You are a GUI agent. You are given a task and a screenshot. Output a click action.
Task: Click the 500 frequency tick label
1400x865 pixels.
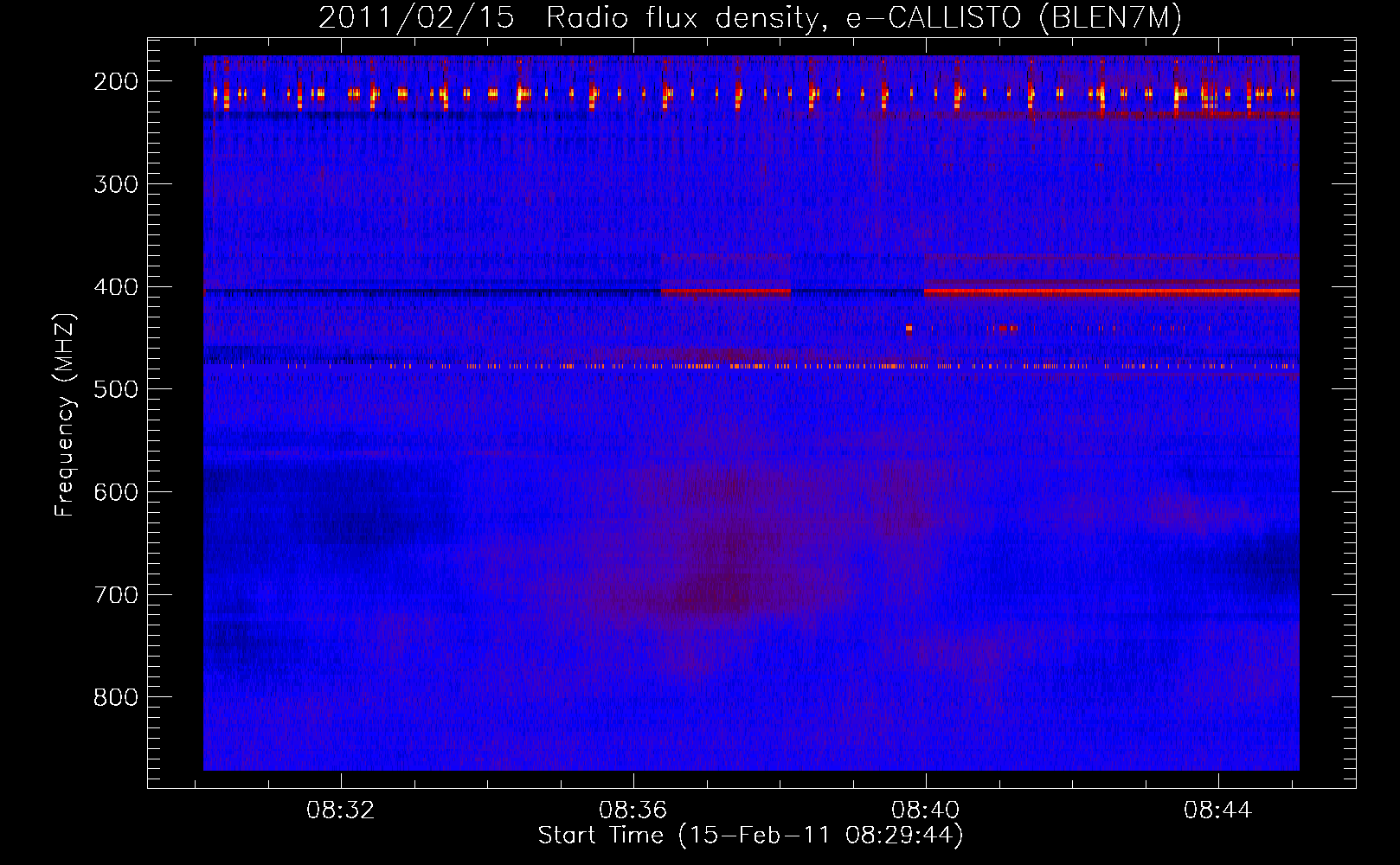point(115,389)
